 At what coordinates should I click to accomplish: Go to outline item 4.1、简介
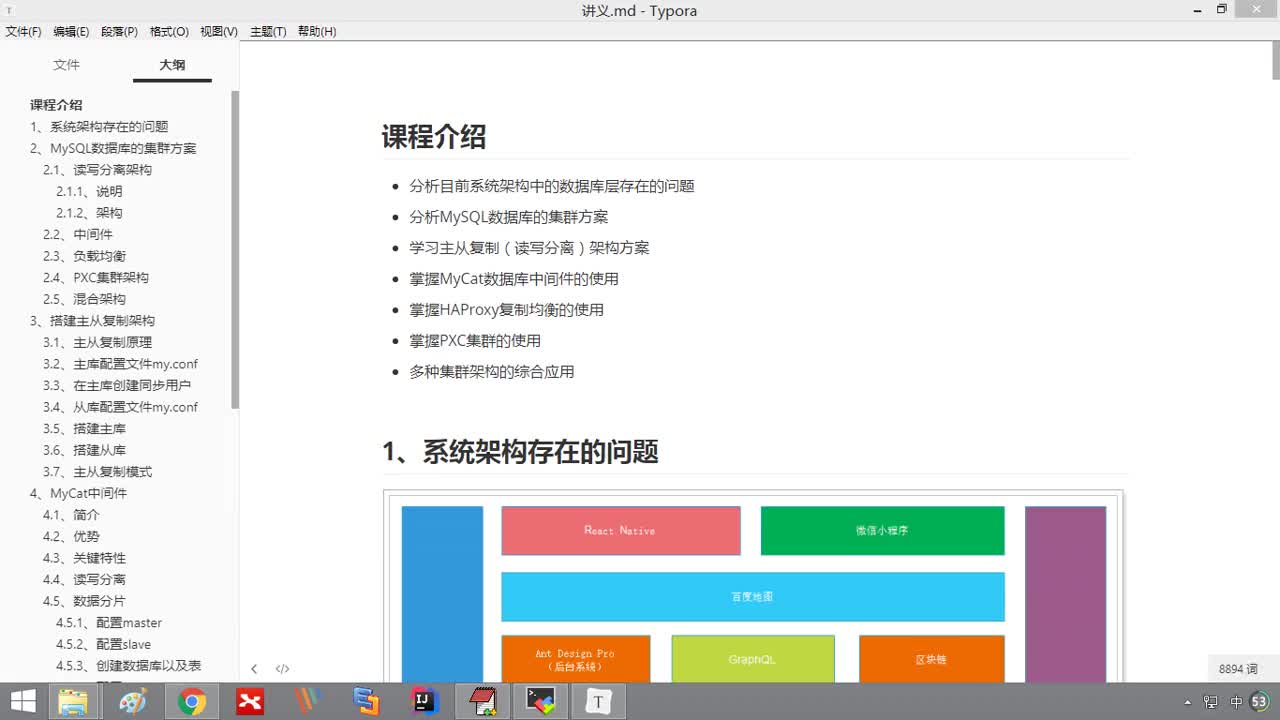click(x=71, y=515)
